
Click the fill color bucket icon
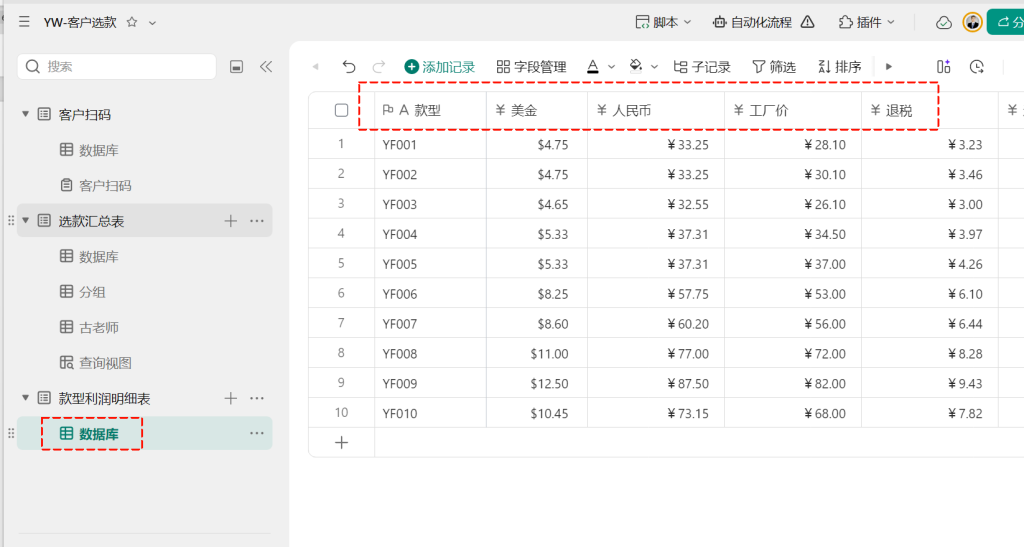pyautogui.click(x=635, y=66)
